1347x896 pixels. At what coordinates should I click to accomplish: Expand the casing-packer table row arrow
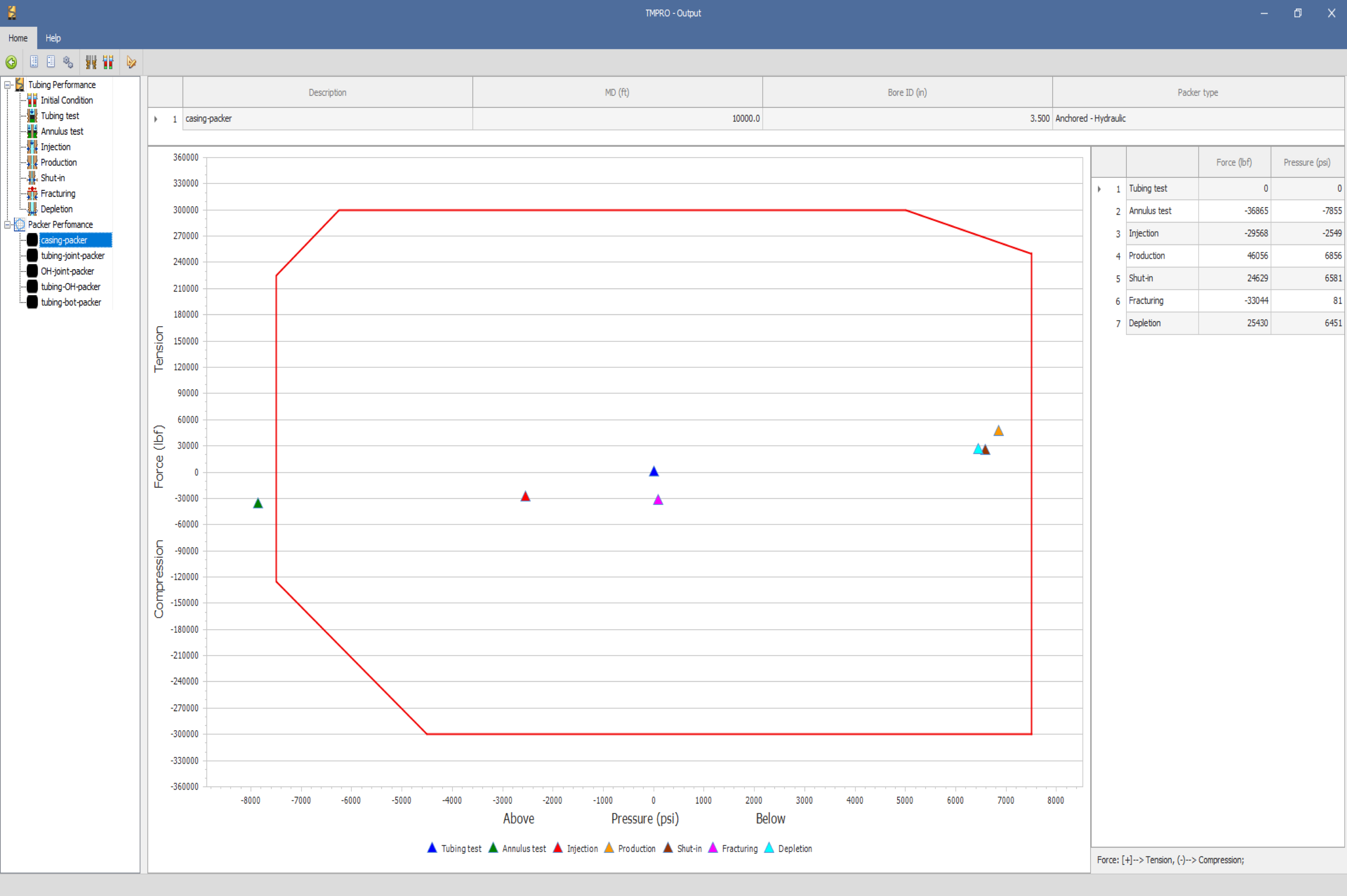pyautogui.click(x=156, y=119)
